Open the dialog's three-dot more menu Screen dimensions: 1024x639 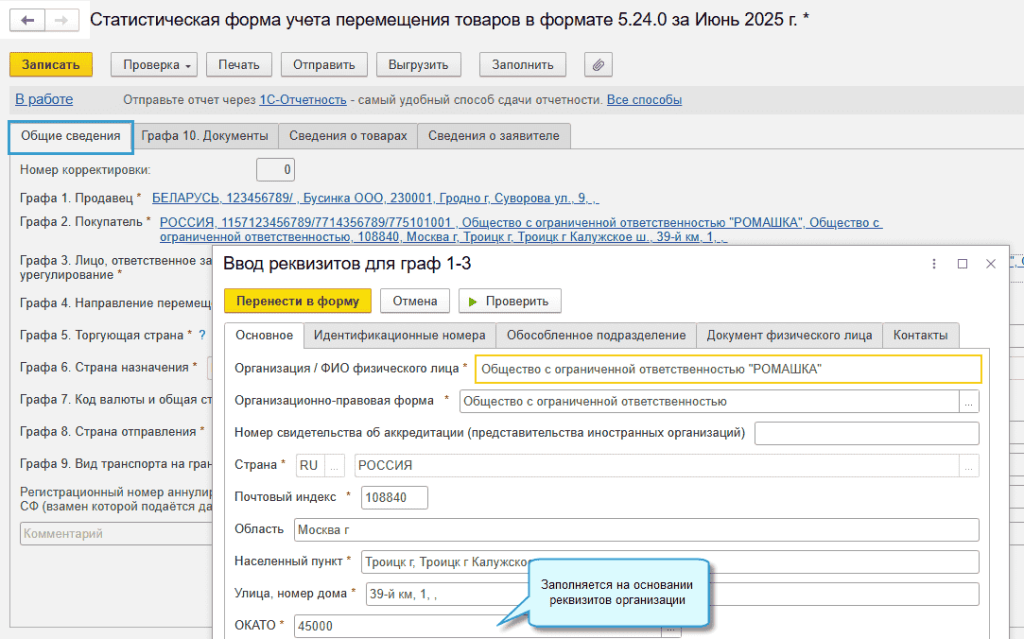(x=934, y=264)
